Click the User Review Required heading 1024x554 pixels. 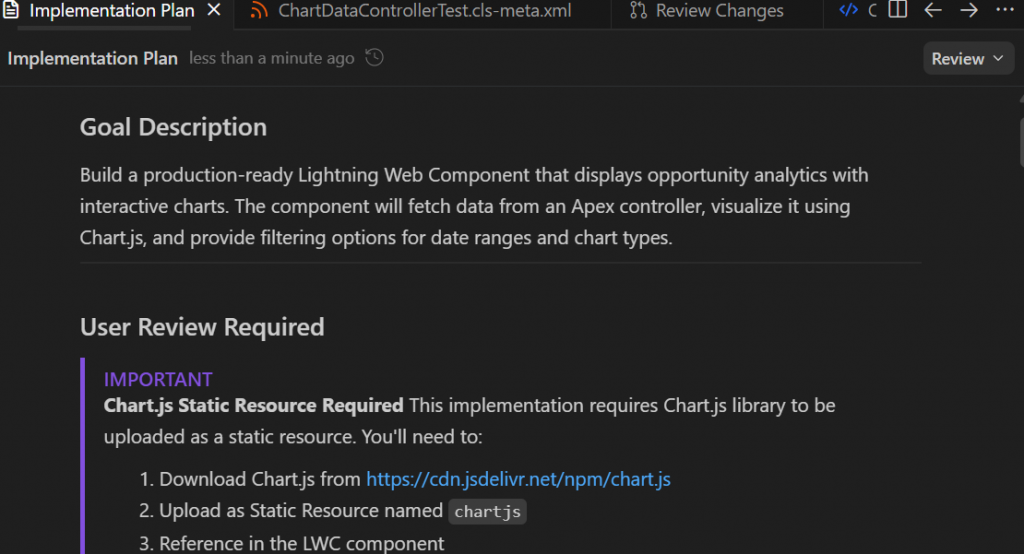tap(202, 327)
